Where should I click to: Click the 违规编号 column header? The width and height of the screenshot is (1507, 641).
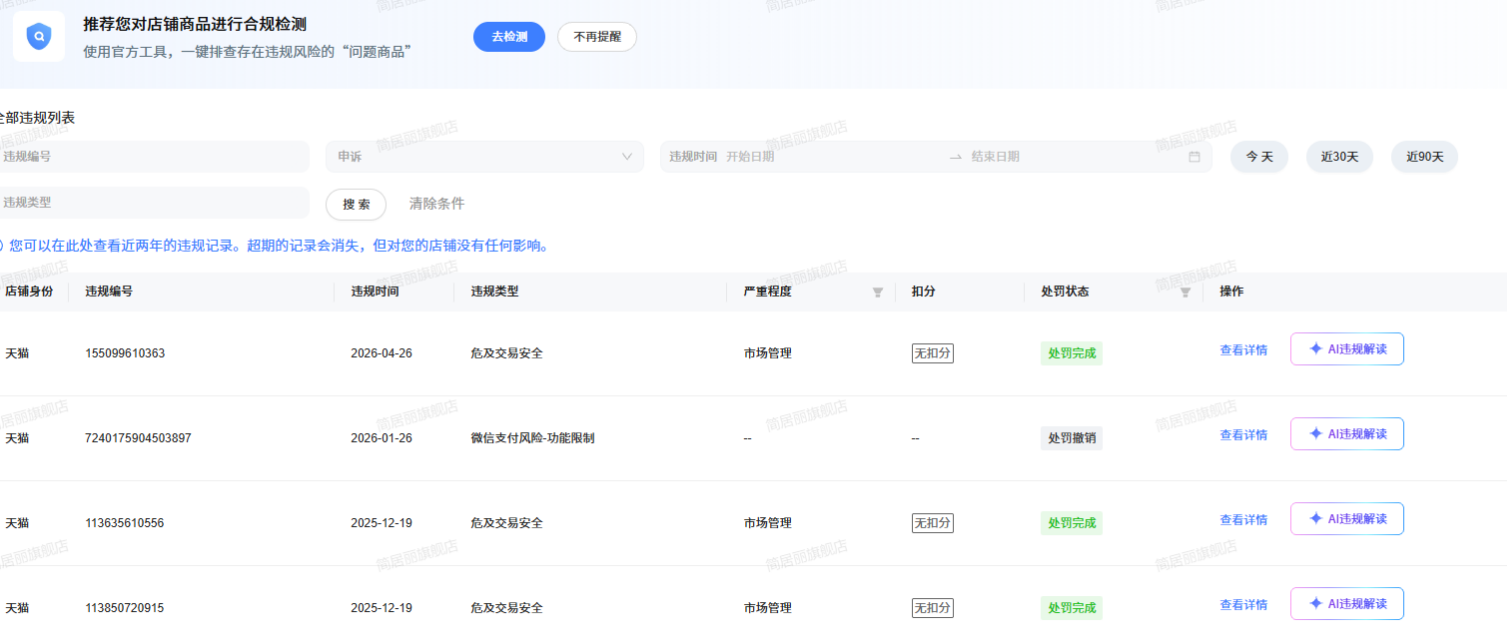tap(109, 292)
